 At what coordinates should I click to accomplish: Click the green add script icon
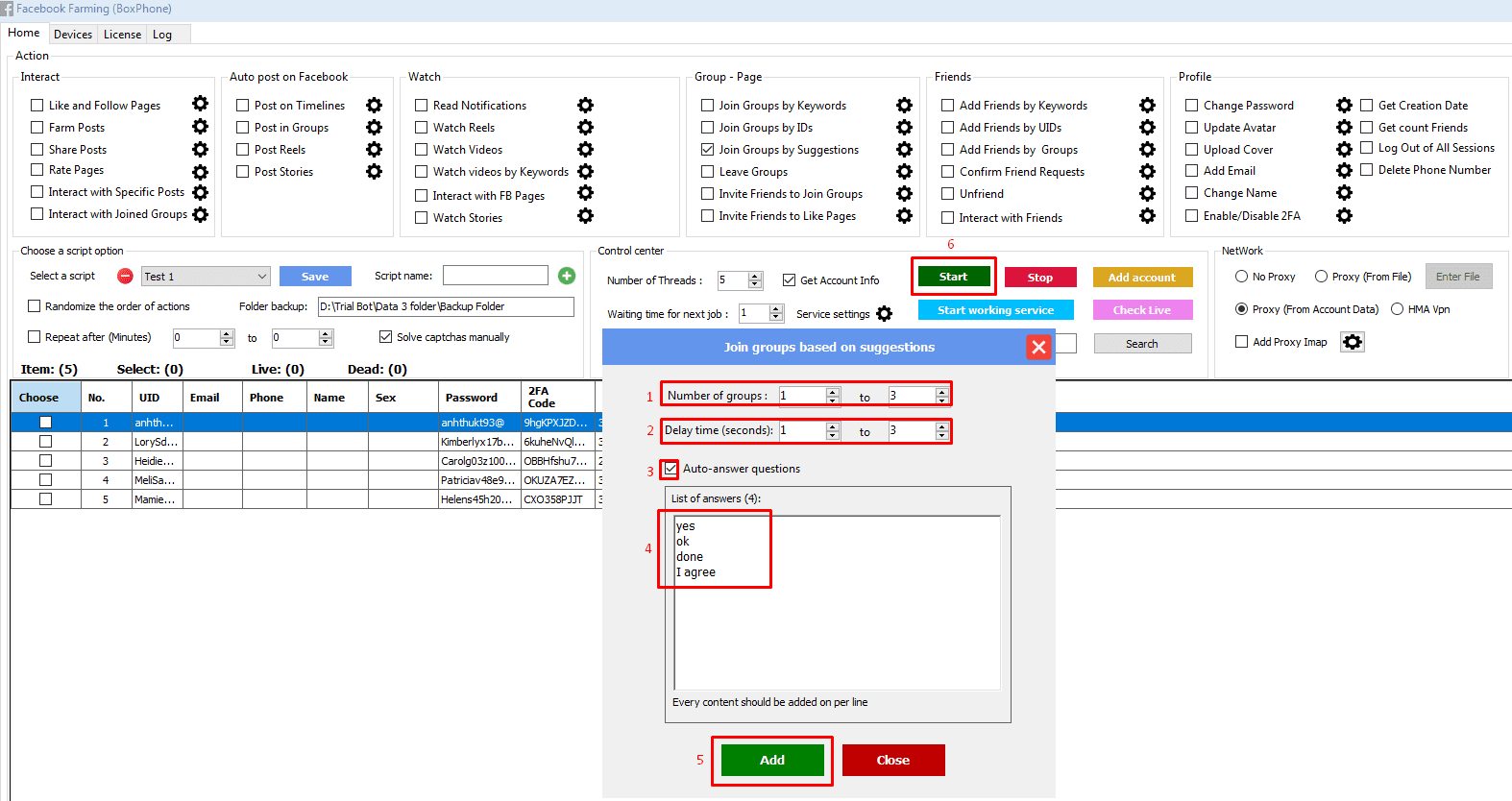(x=567, y=276)
